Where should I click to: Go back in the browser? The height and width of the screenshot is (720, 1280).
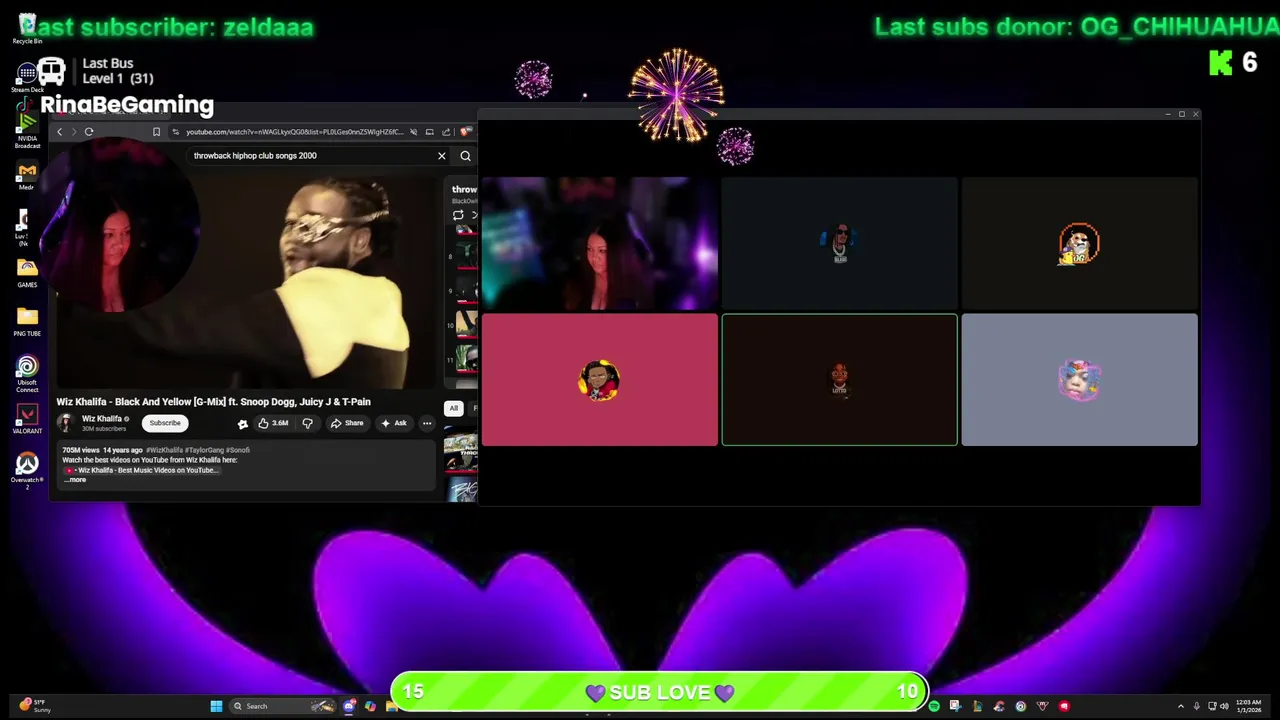coord(60,132)
